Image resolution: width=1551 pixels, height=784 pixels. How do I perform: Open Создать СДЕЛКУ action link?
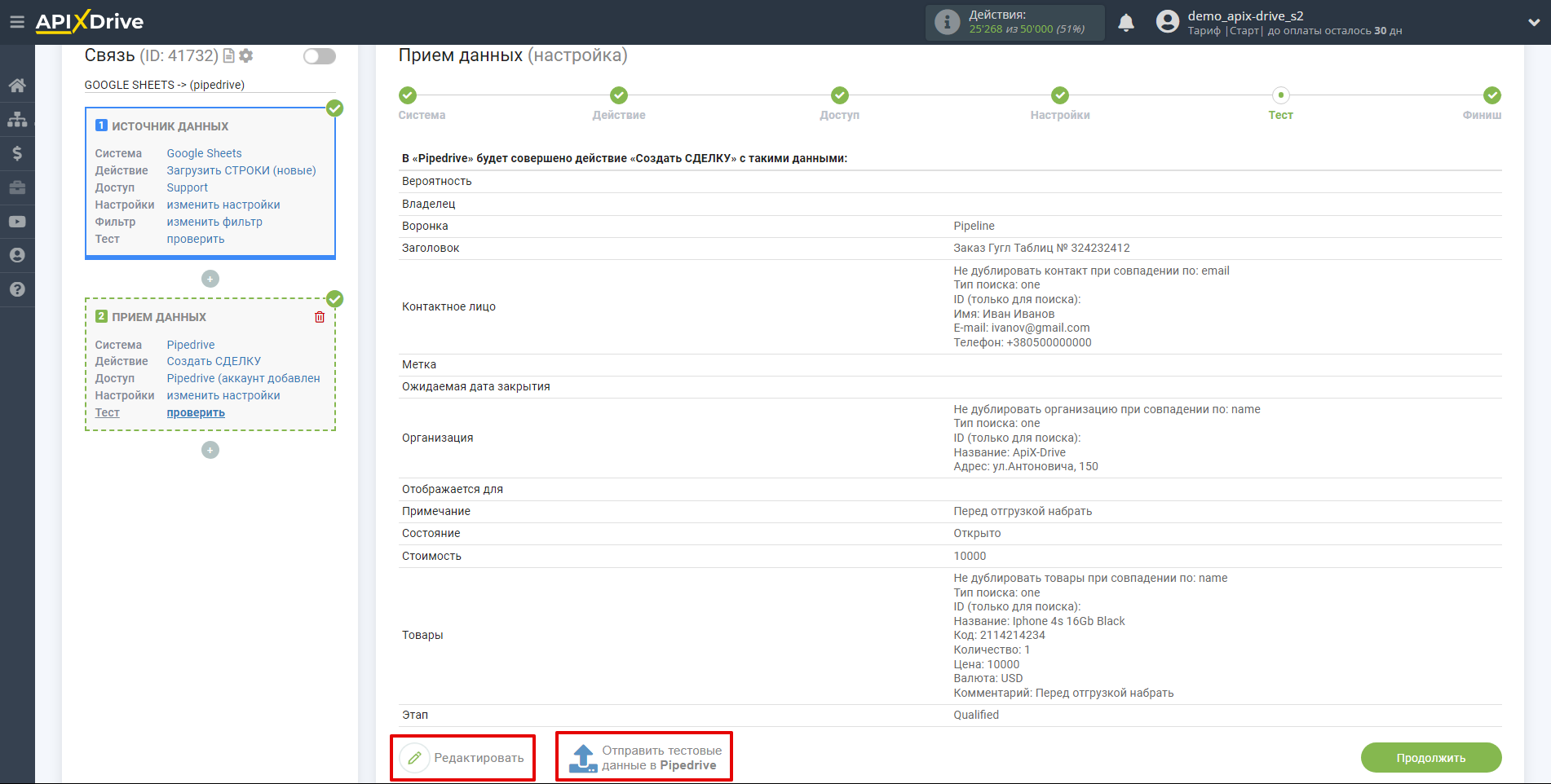coord(214,361)
